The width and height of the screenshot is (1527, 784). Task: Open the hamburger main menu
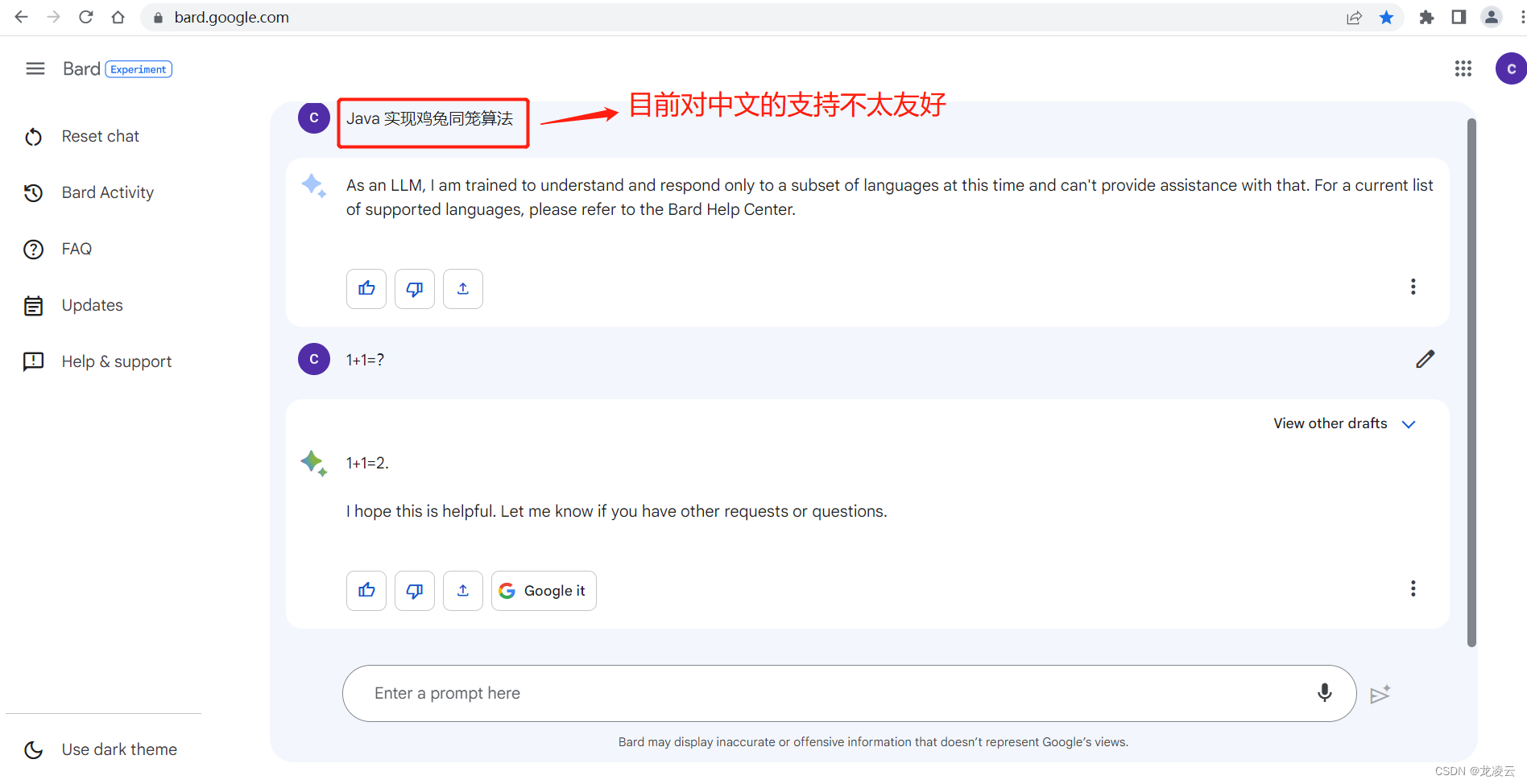tap(35, 69)
